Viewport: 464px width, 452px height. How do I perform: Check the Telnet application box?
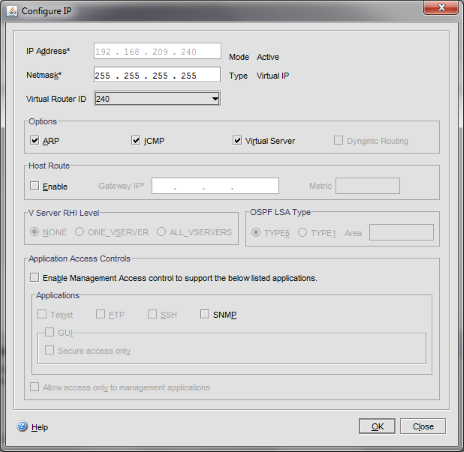(x=42, y=314)
